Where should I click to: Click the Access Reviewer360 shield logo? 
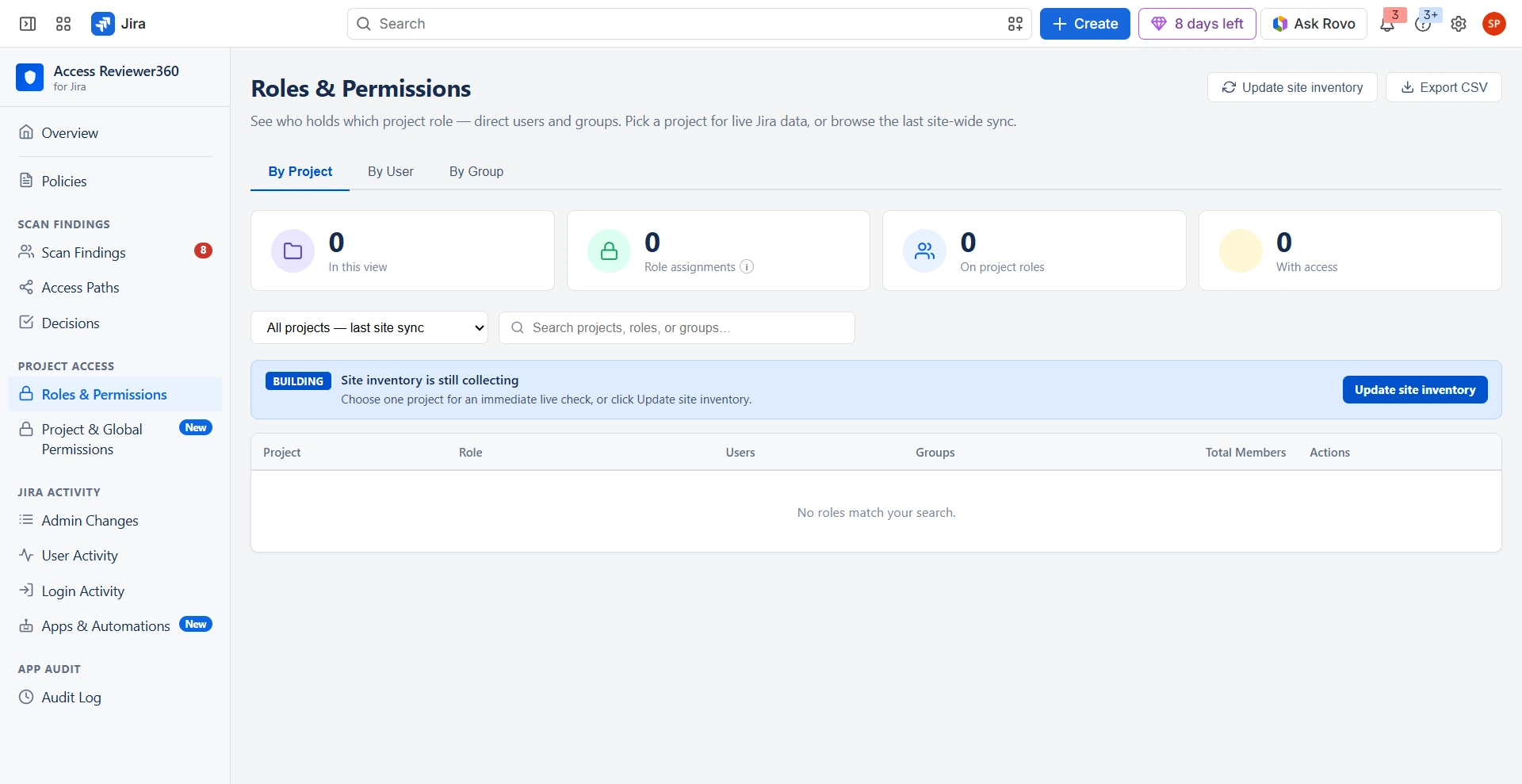click(30, 78)
